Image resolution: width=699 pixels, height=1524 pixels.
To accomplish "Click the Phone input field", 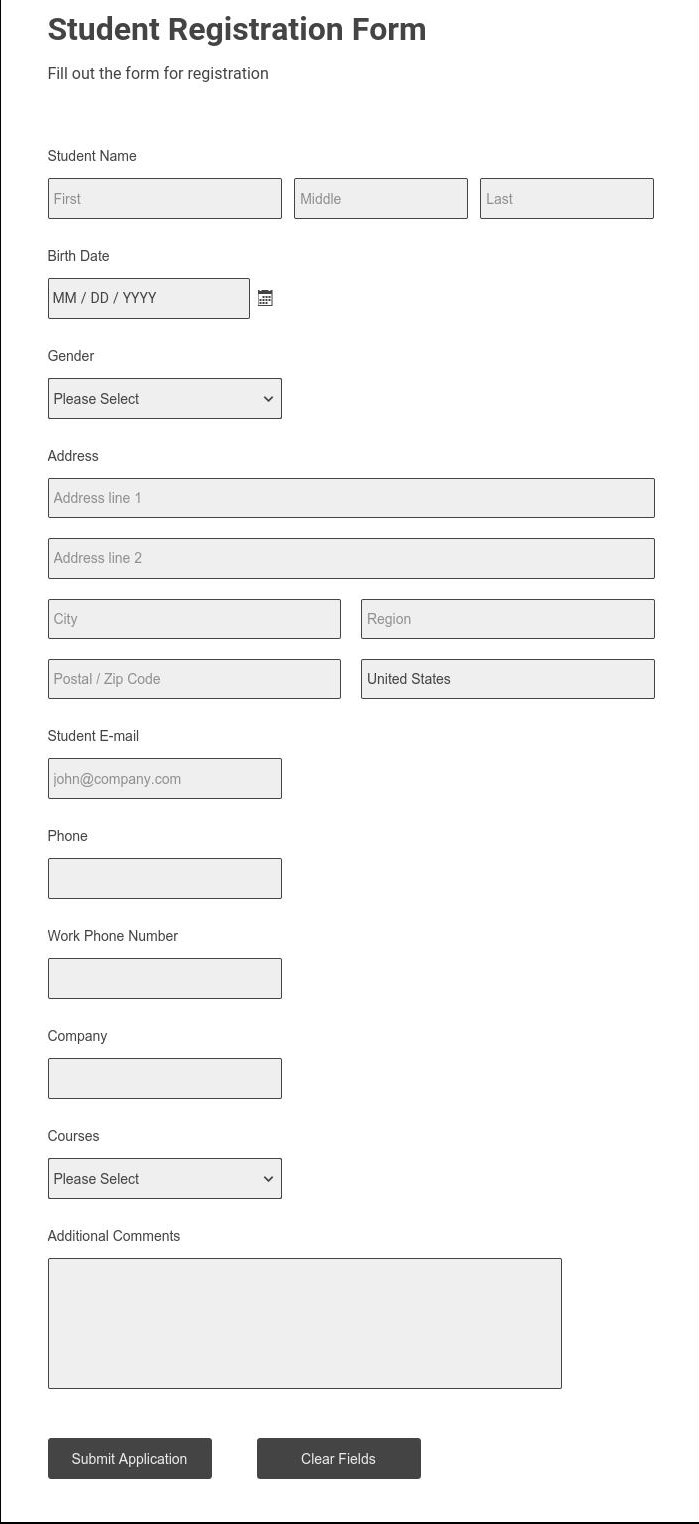I will coord(164,877).
